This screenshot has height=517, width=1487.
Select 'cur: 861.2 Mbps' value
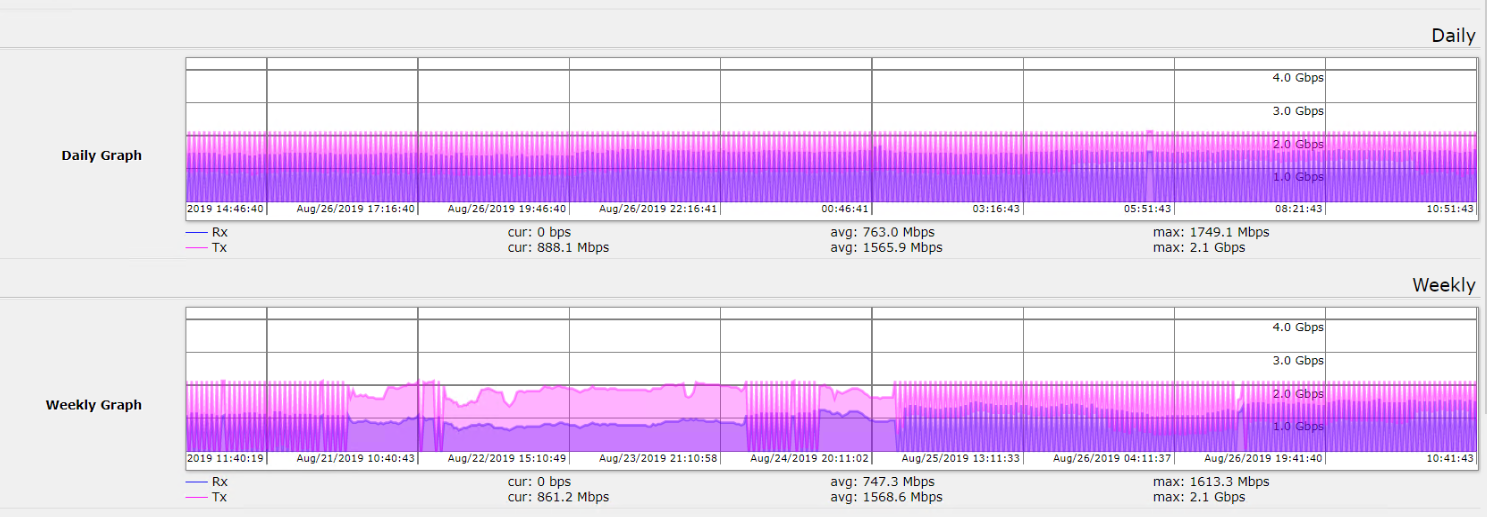pyautogui.click(x=558, y=497)
